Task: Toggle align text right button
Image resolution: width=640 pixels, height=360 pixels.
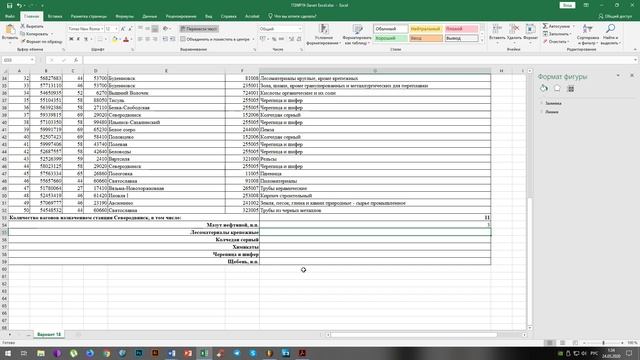Action: (x=155, y=39)
